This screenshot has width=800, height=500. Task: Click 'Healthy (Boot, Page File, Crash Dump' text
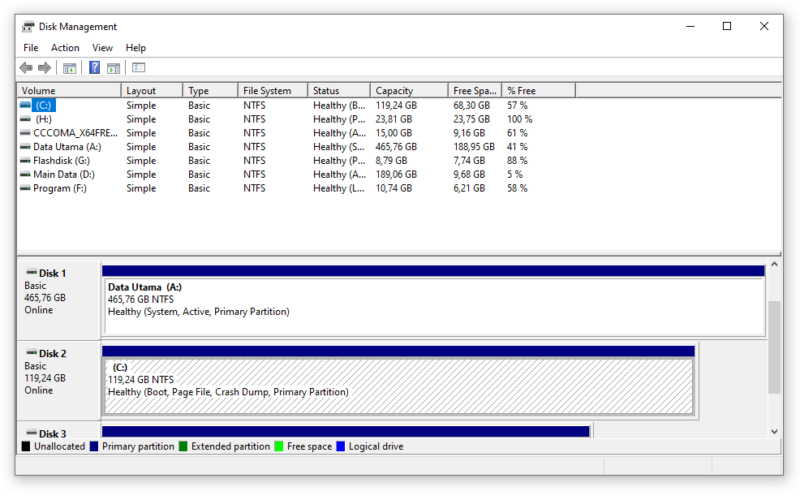click(189, 392)
